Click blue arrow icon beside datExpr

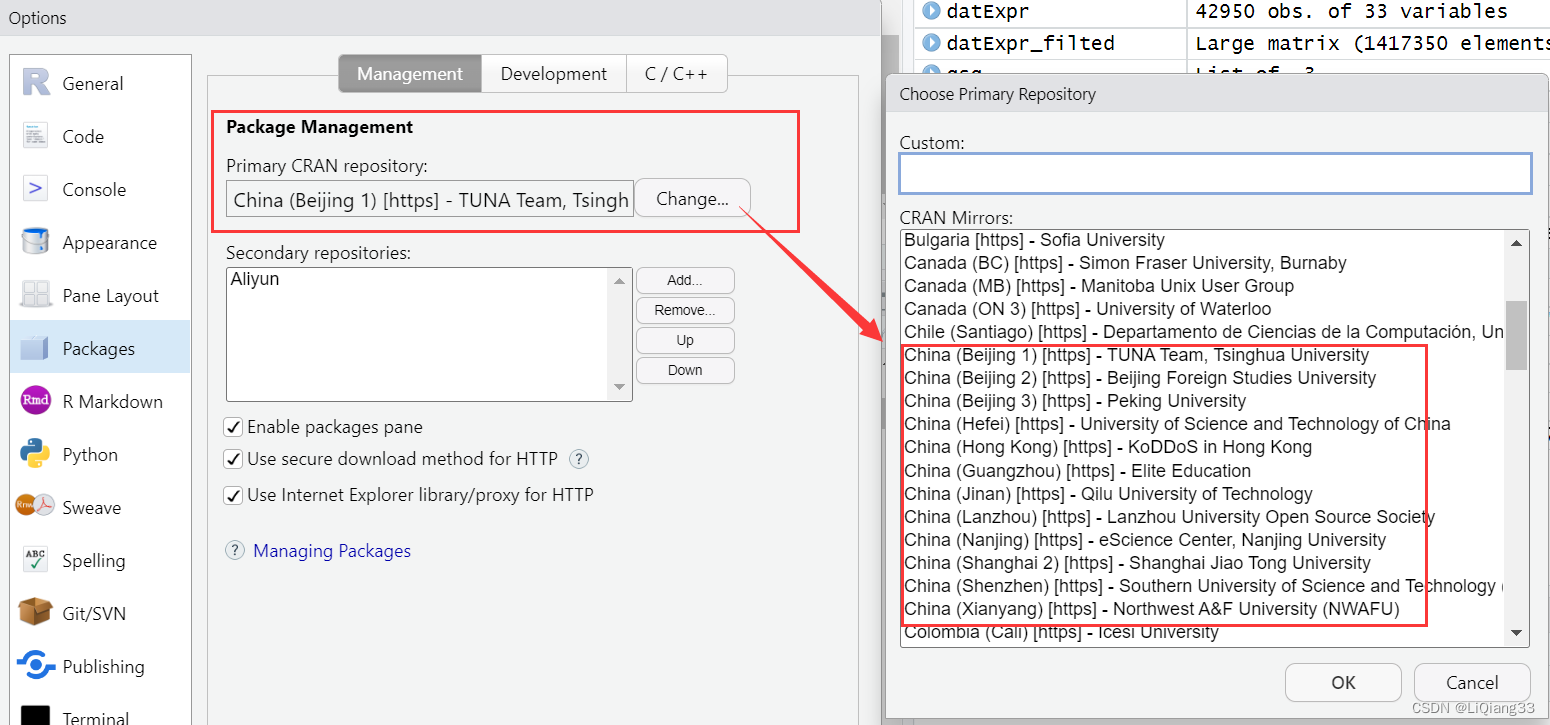tap(931, 12)
